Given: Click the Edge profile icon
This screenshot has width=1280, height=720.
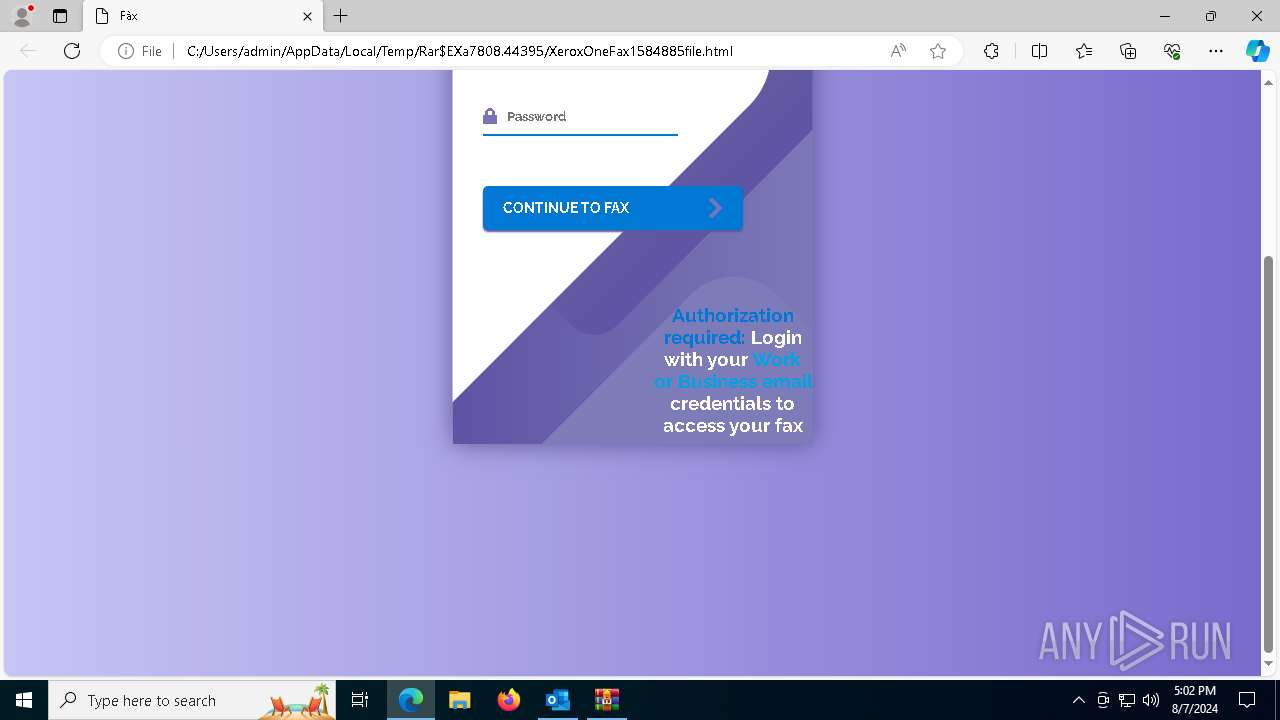Looking at the screenshot, I should click(22, 16).
